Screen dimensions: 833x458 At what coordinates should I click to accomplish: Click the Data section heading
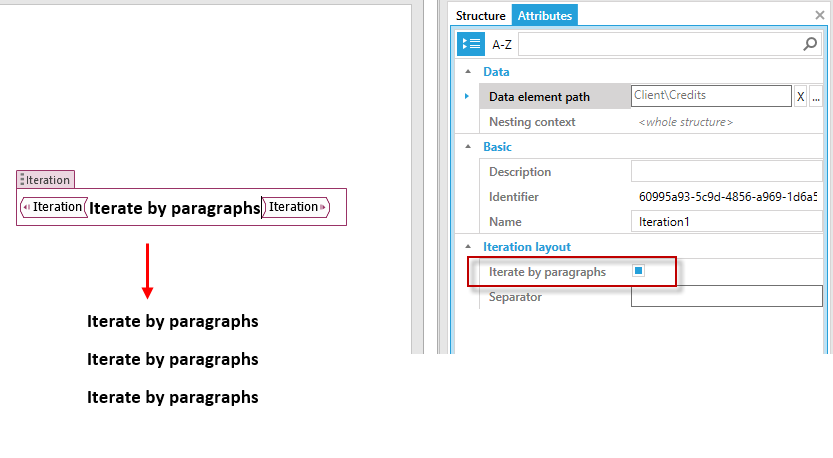(496, 72)
